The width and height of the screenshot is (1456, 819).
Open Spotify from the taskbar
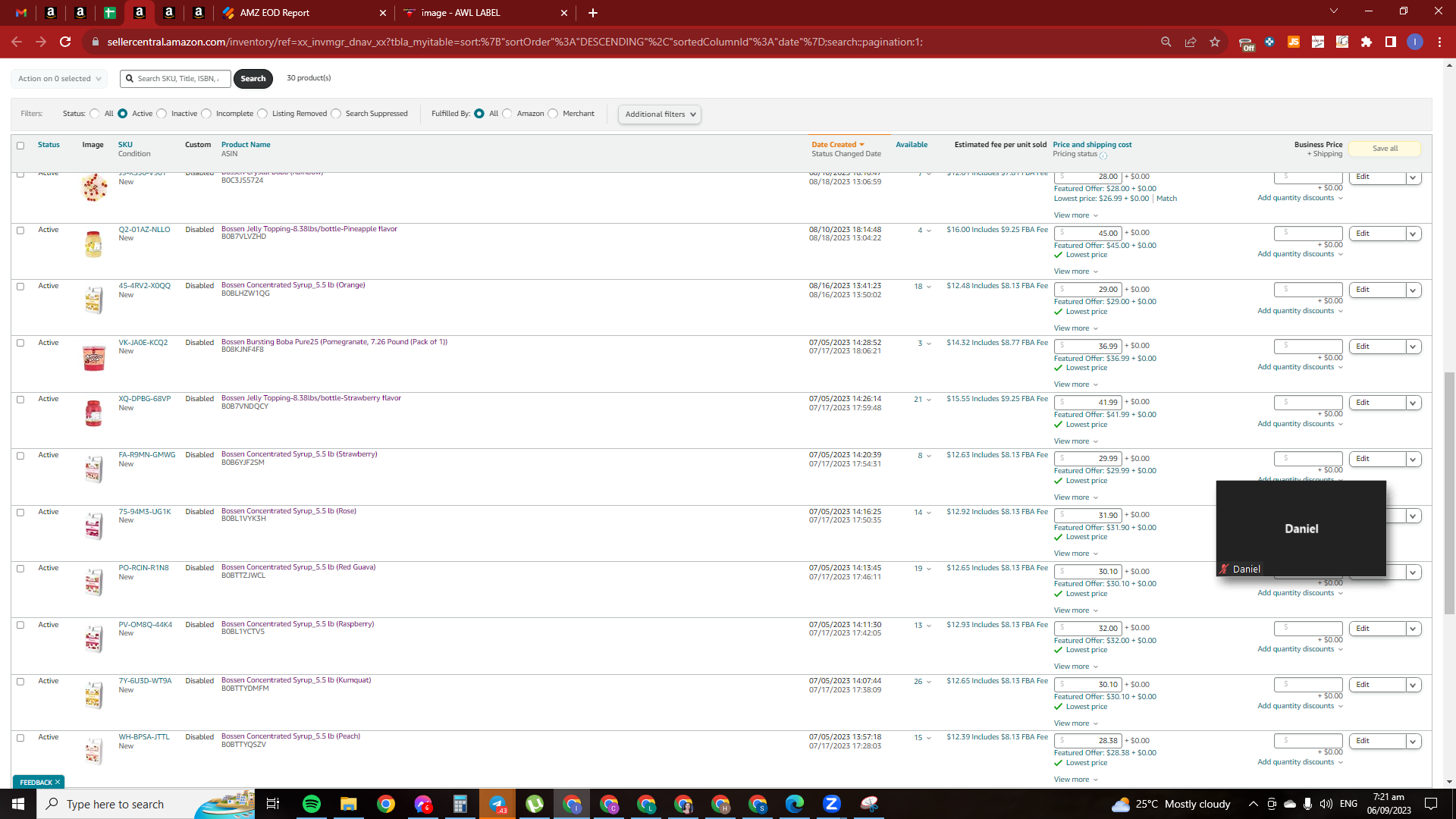click(x=312, y=804)
